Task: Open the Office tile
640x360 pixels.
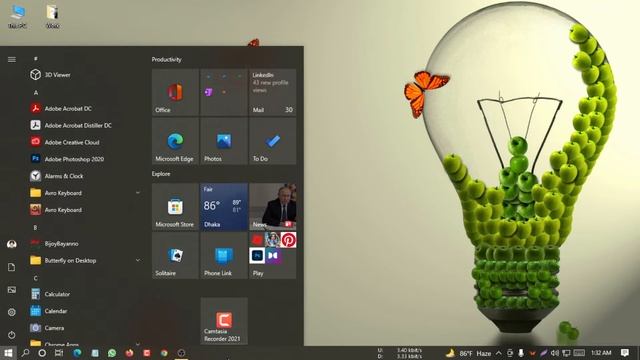Action: coord(175,92)
